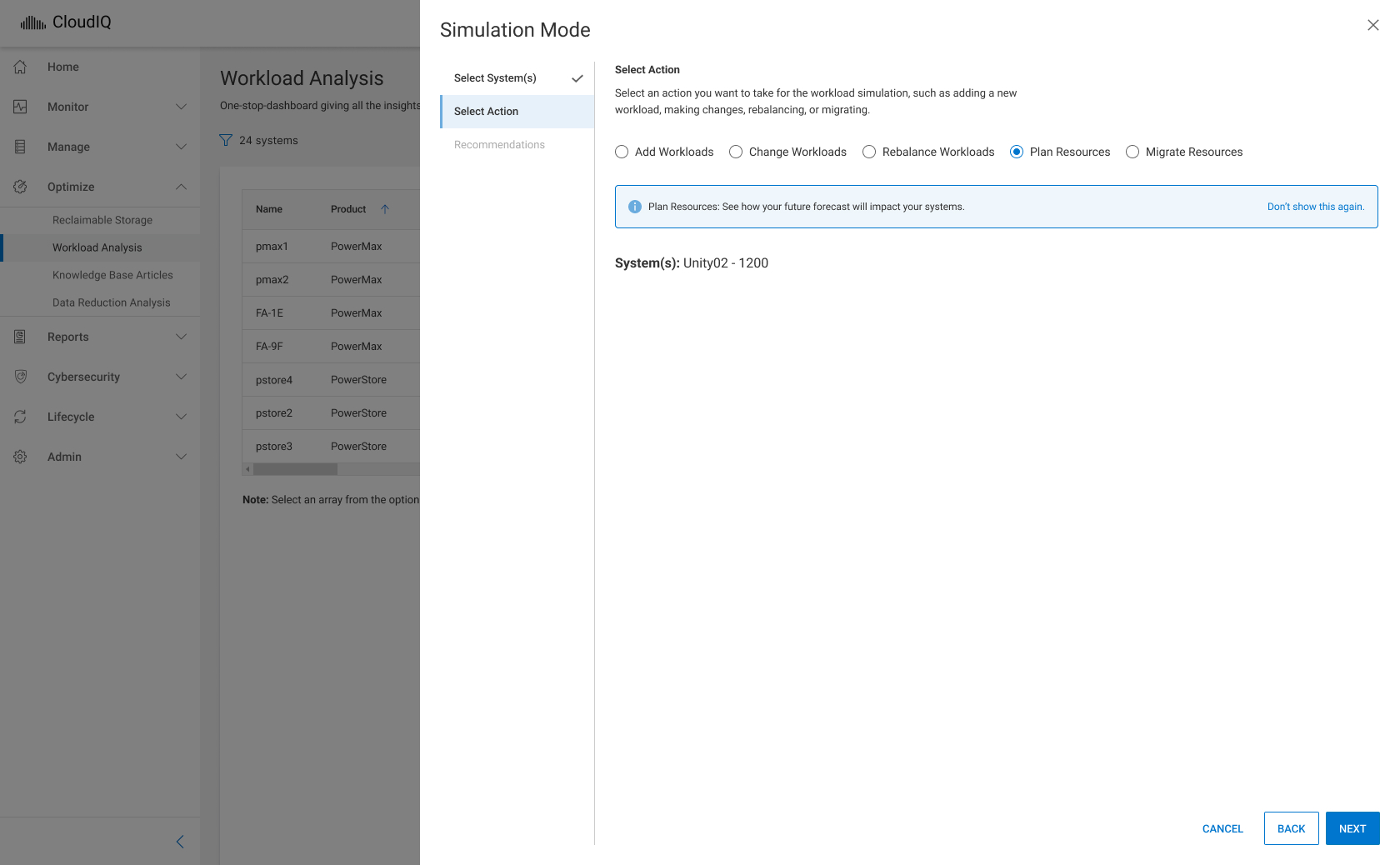Click the Cybersecurity shield icon
This screenshot has width=1400, height=865.
[20, 377]
